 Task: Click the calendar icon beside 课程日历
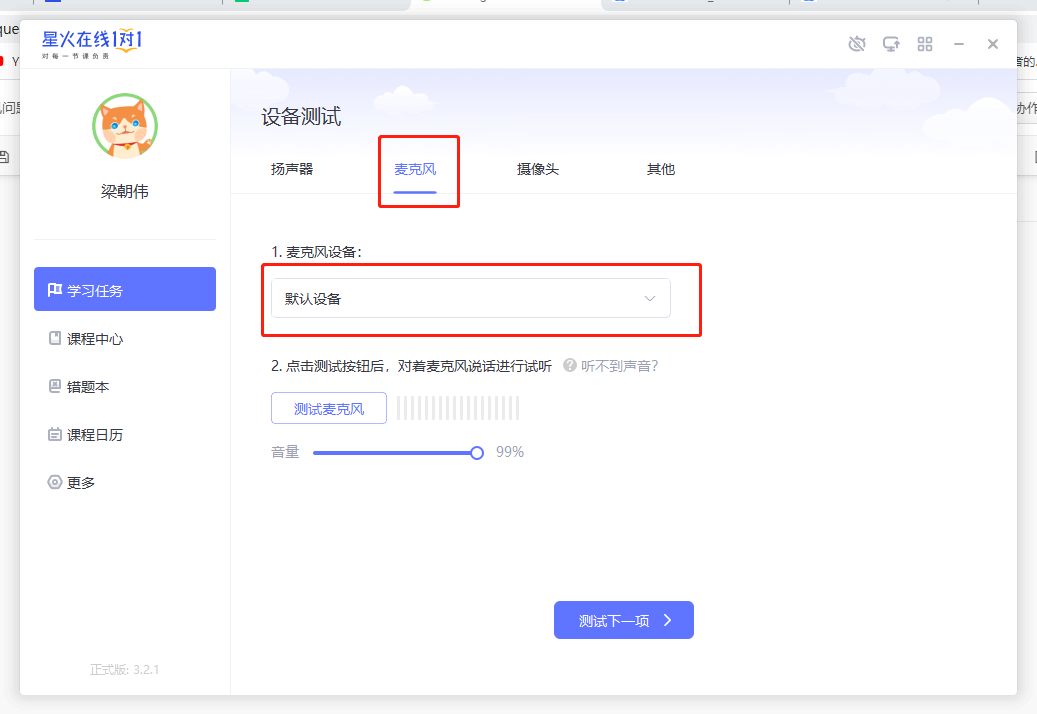click(x=55, y=434)
